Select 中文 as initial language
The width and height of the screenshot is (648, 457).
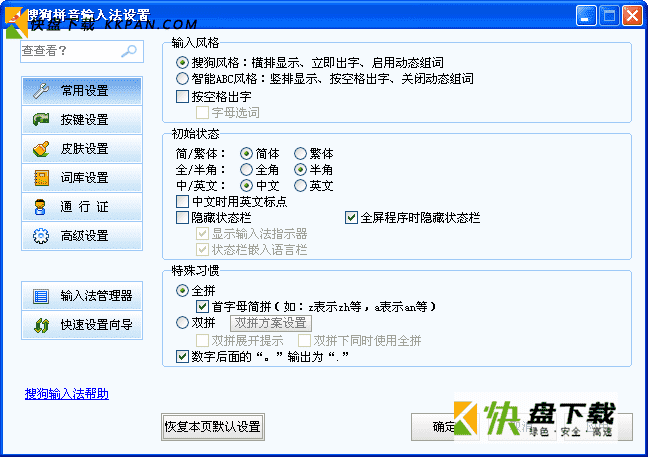pyautogui.click(x=246, y=186)
